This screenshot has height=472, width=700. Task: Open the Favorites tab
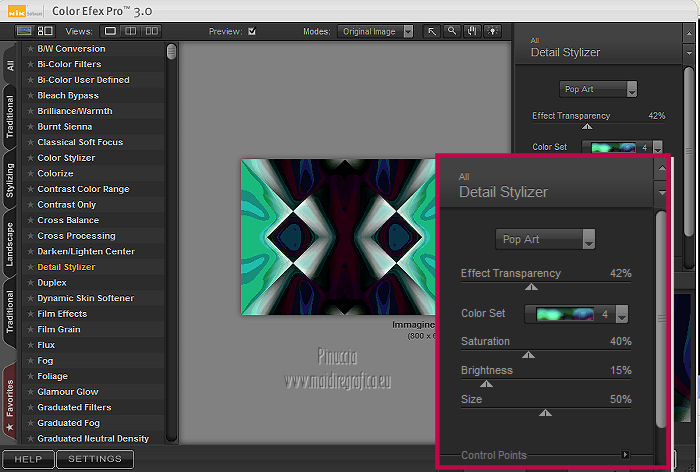(x=9, y=398)
